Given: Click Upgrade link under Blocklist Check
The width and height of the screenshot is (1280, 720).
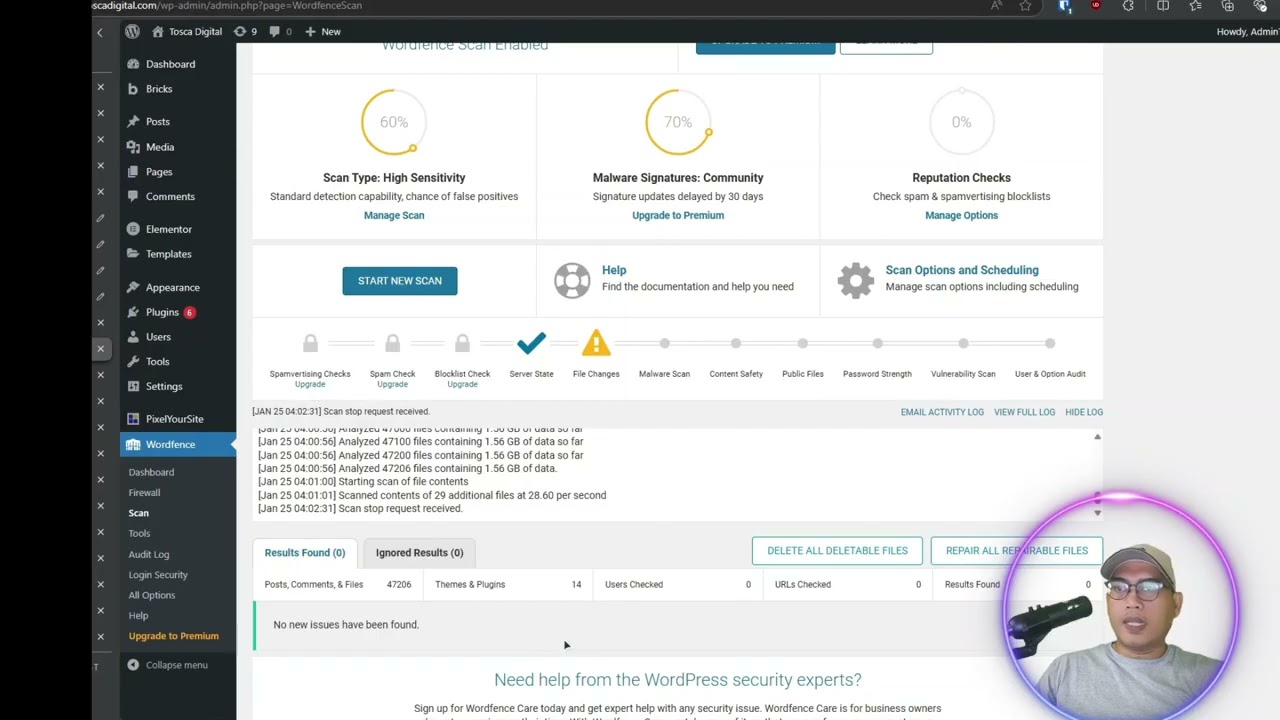Looking at the screenshot, I should [462, 384].
